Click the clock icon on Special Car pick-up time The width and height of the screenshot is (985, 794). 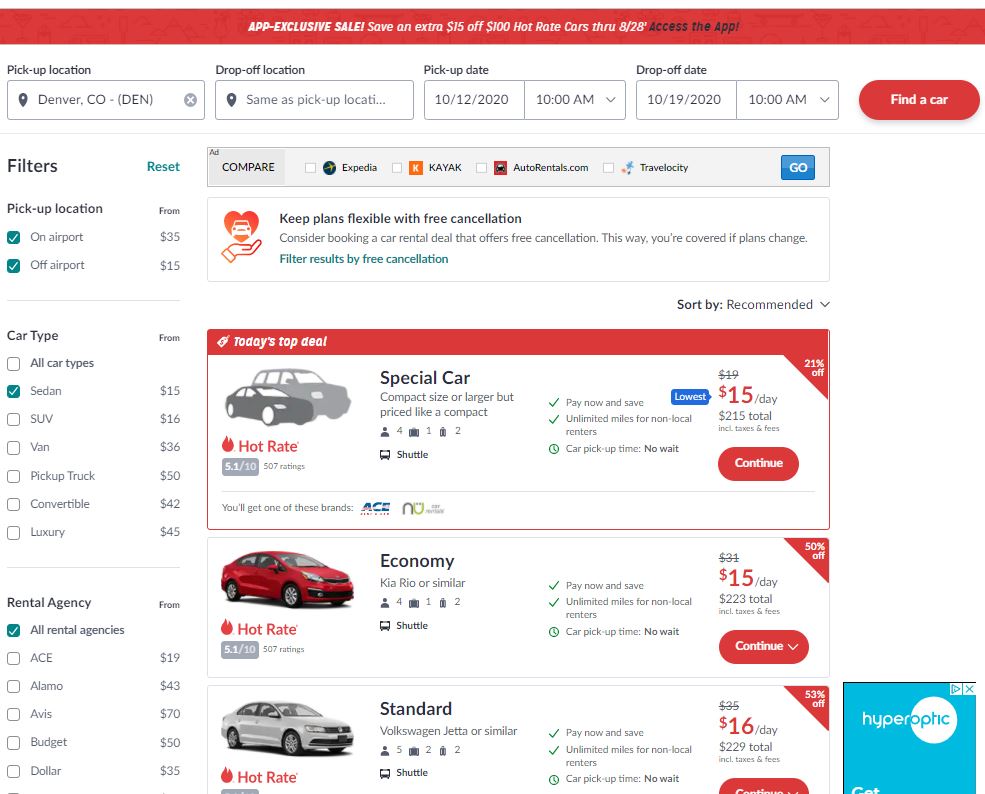[554, 449]
